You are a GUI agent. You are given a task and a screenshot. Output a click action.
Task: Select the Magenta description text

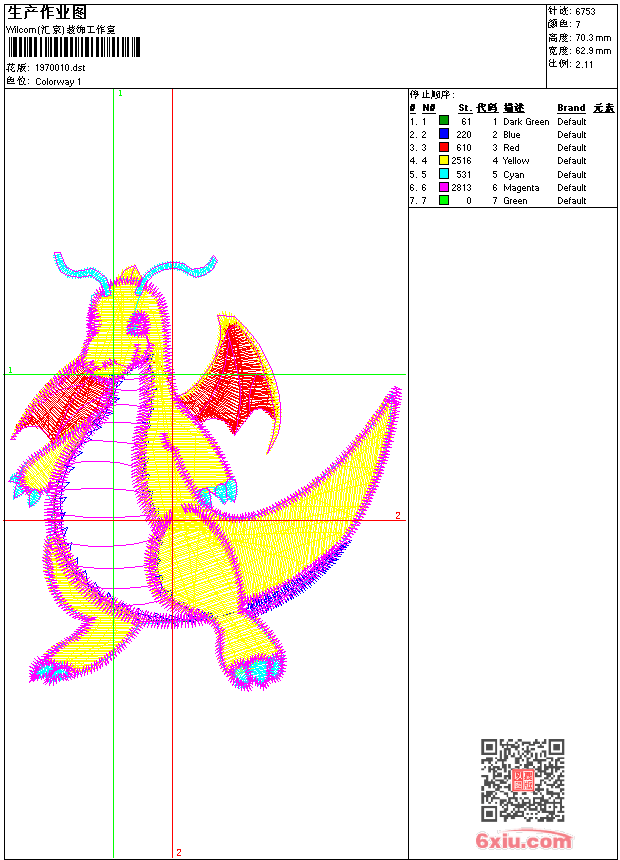pyautogui.click(x=521, y=188)
